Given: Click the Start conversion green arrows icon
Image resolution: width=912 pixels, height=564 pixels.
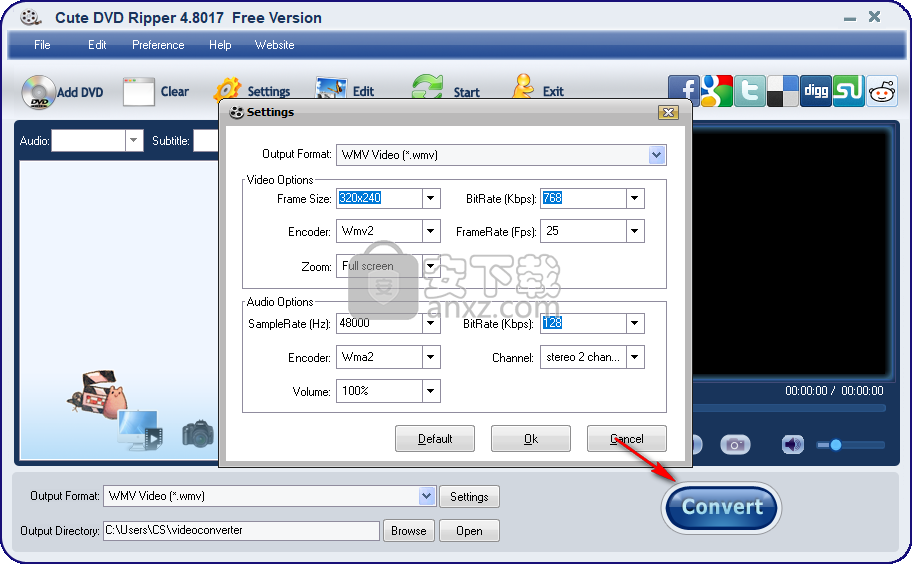Looking at the screenshot, I should point(428,88).
